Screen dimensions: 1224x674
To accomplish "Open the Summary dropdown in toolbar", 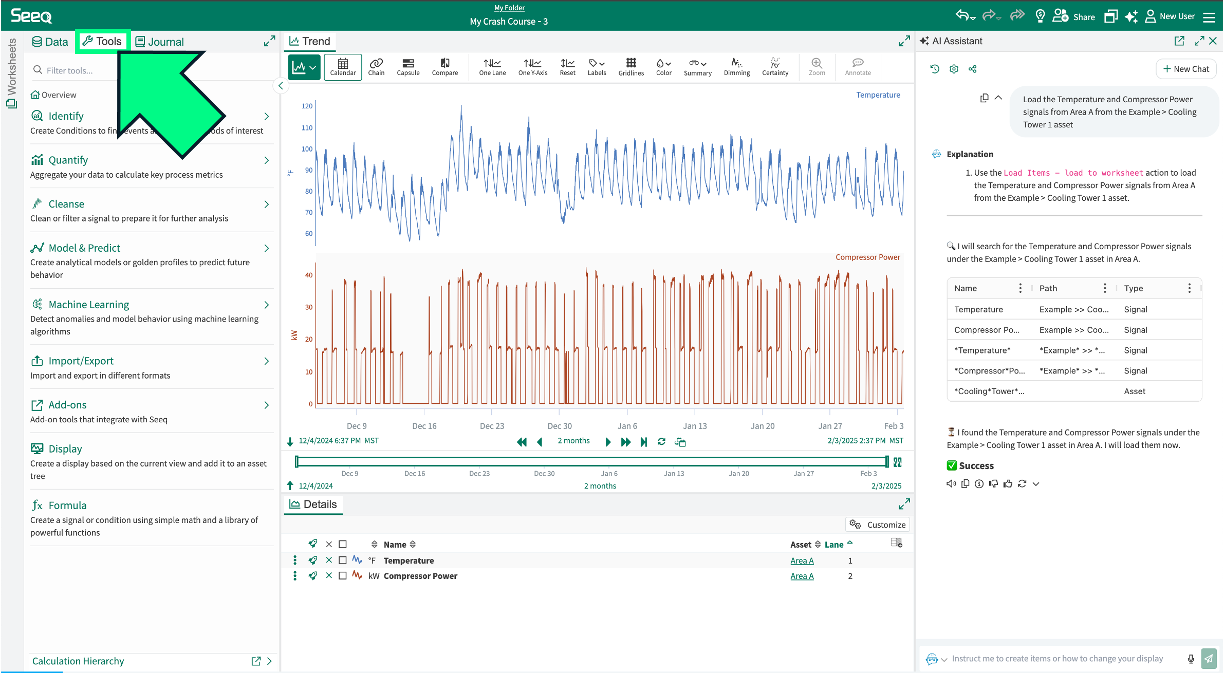I will point(697,67).
